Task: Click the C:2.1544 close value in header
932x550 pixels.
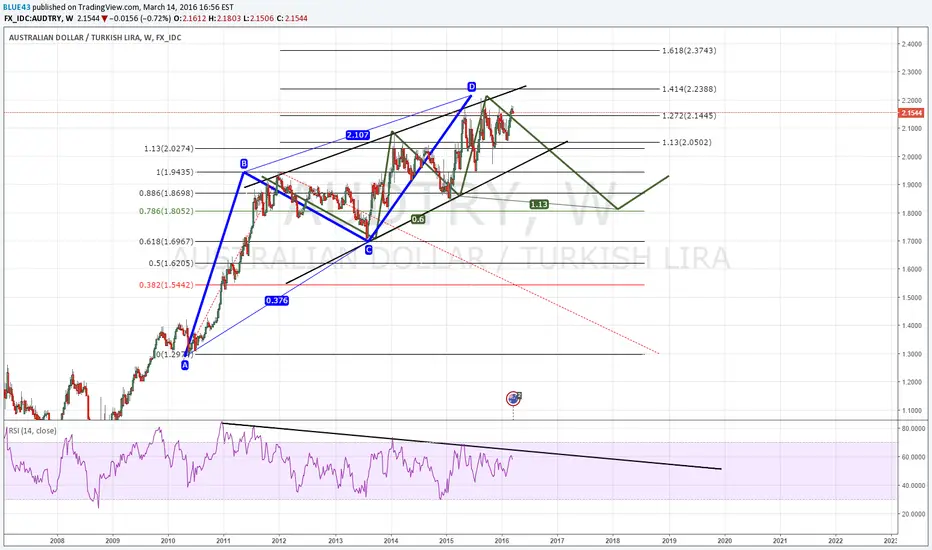Action: pyautogui.click(x=292, y=18)
